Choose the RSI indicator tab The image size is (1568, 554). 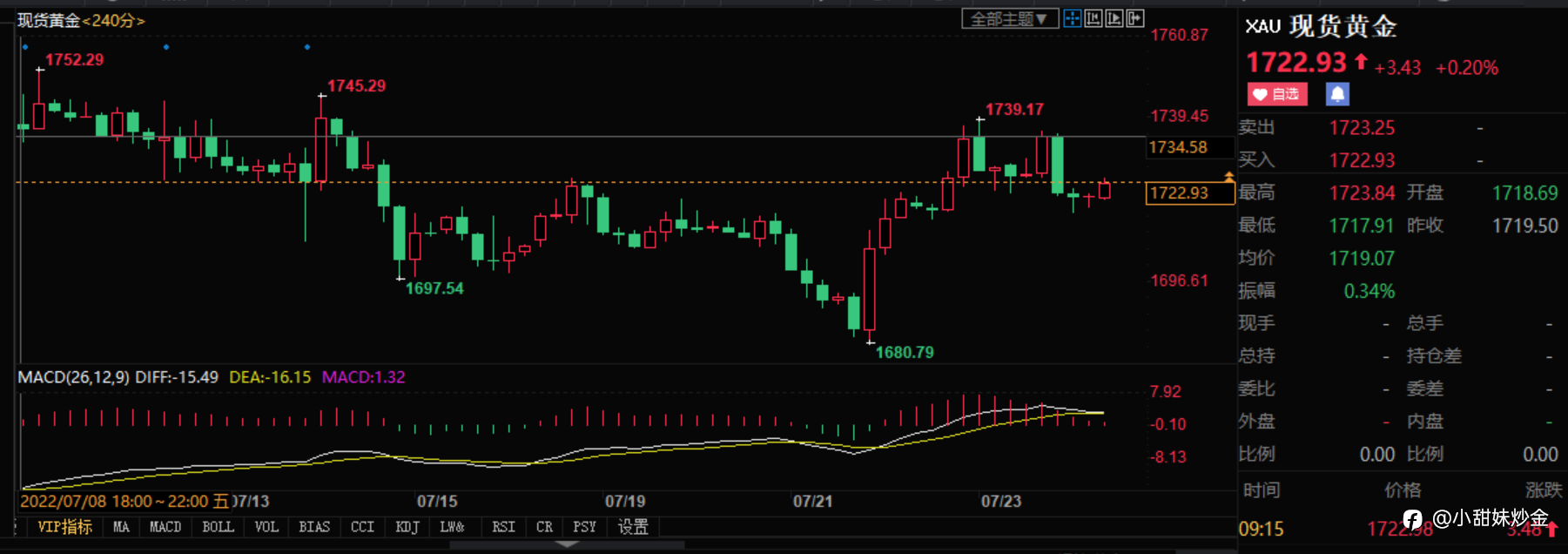pyautogui.click(x=503, y=527)
